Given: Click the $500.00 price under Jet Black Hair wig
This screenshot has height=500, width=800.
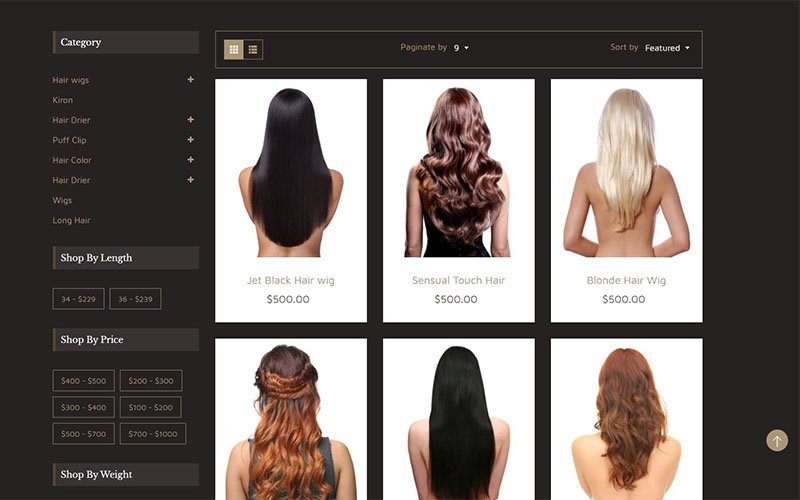Looking at the screenshot, I should (288, 299).
